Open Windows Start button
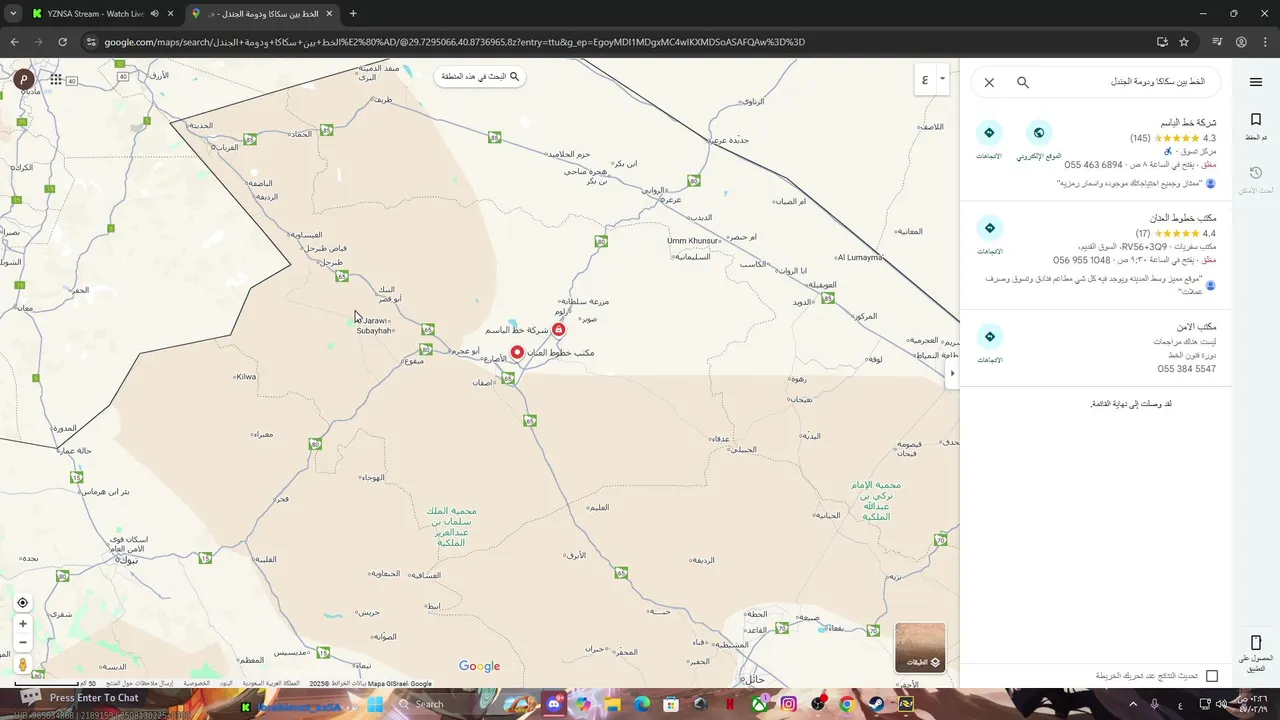Image resolution: width=1280 pixels, height=720 pixels. pos(375,704)
